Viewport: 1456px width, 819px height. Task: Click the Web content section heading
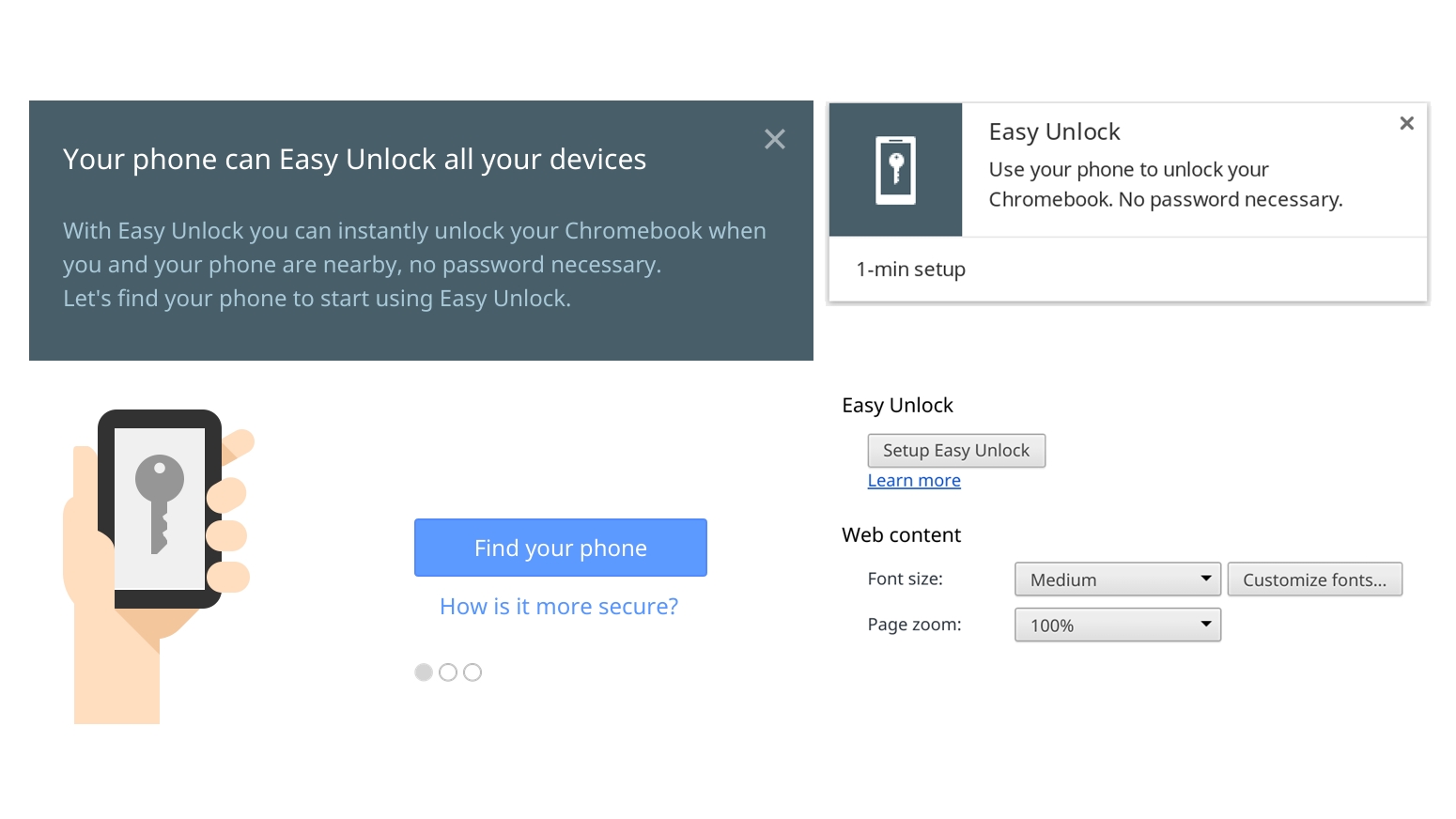pos(901,535)
